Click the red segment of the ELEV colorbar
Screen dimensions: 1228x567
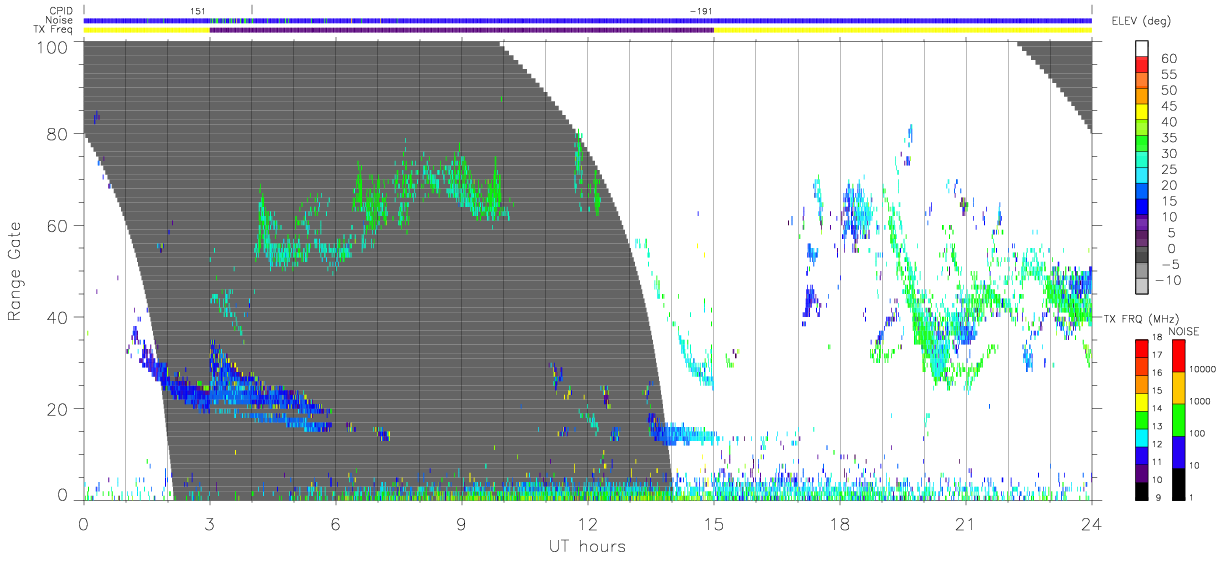tap(1142, 65)
